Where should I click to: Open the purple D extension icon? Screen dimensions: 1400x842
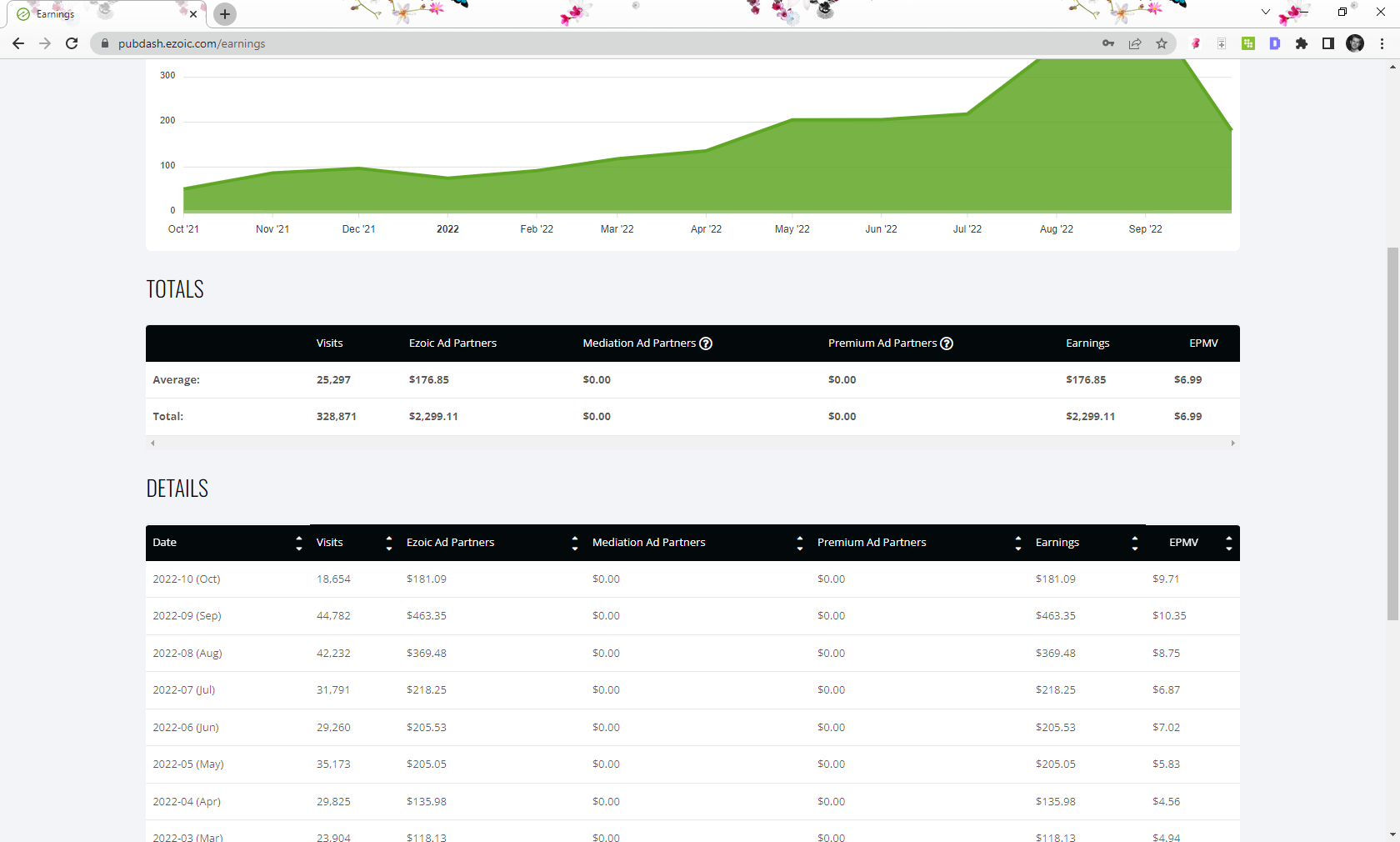(x=1275, y=43)
